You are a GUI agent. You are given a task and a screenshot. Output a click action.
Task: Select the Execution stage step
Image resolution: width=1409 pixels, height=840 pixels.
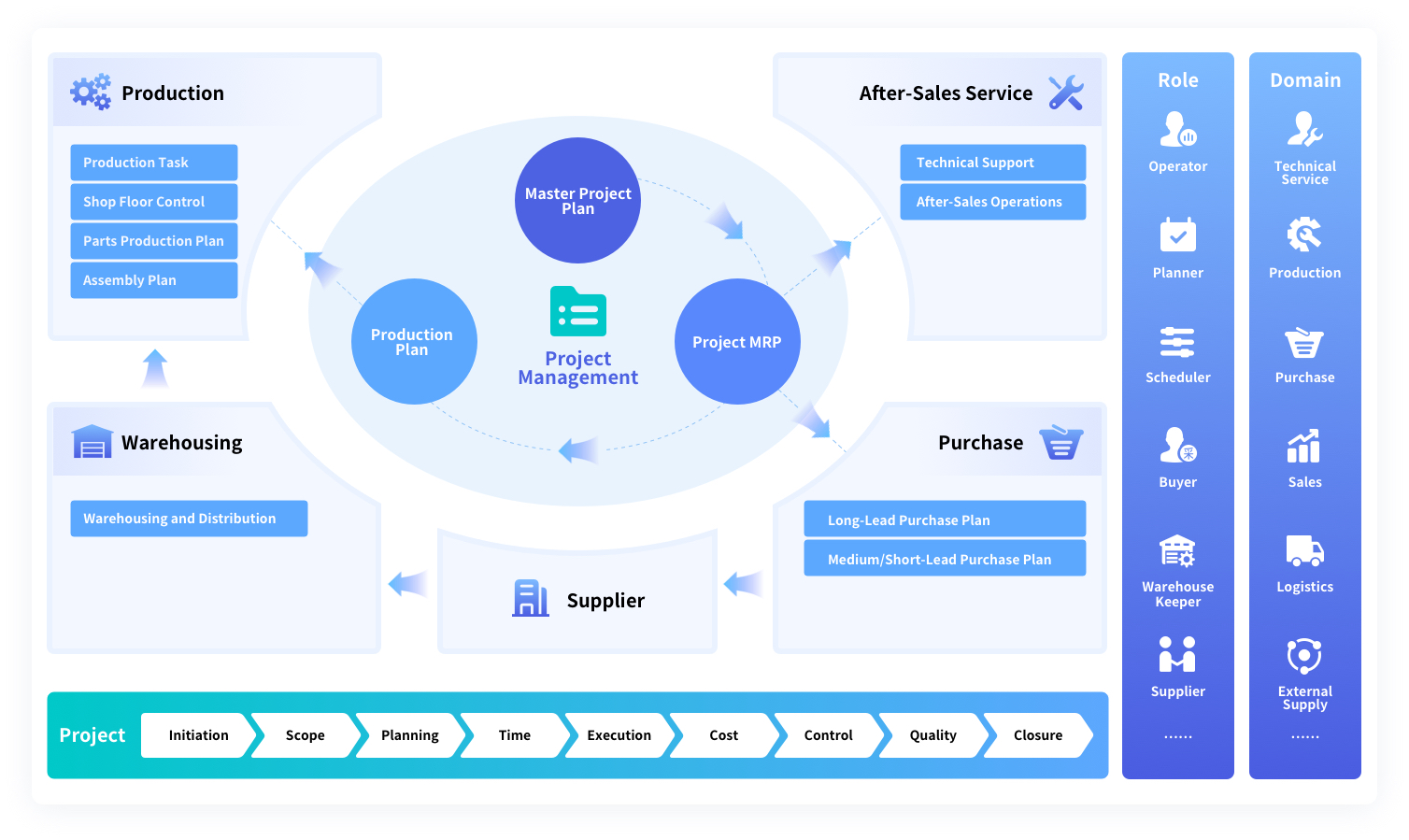coord(619,735)
